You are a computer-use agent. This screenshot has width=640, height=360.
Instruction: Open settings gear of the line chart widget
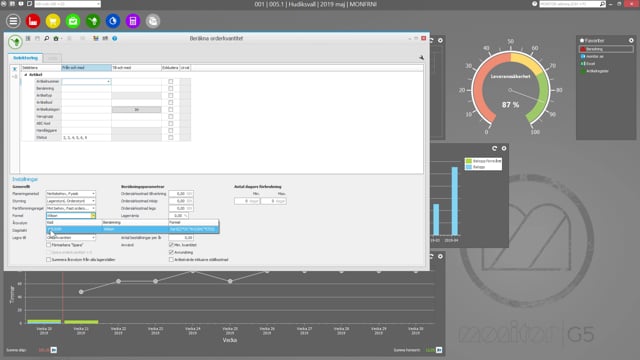(440, 256)
